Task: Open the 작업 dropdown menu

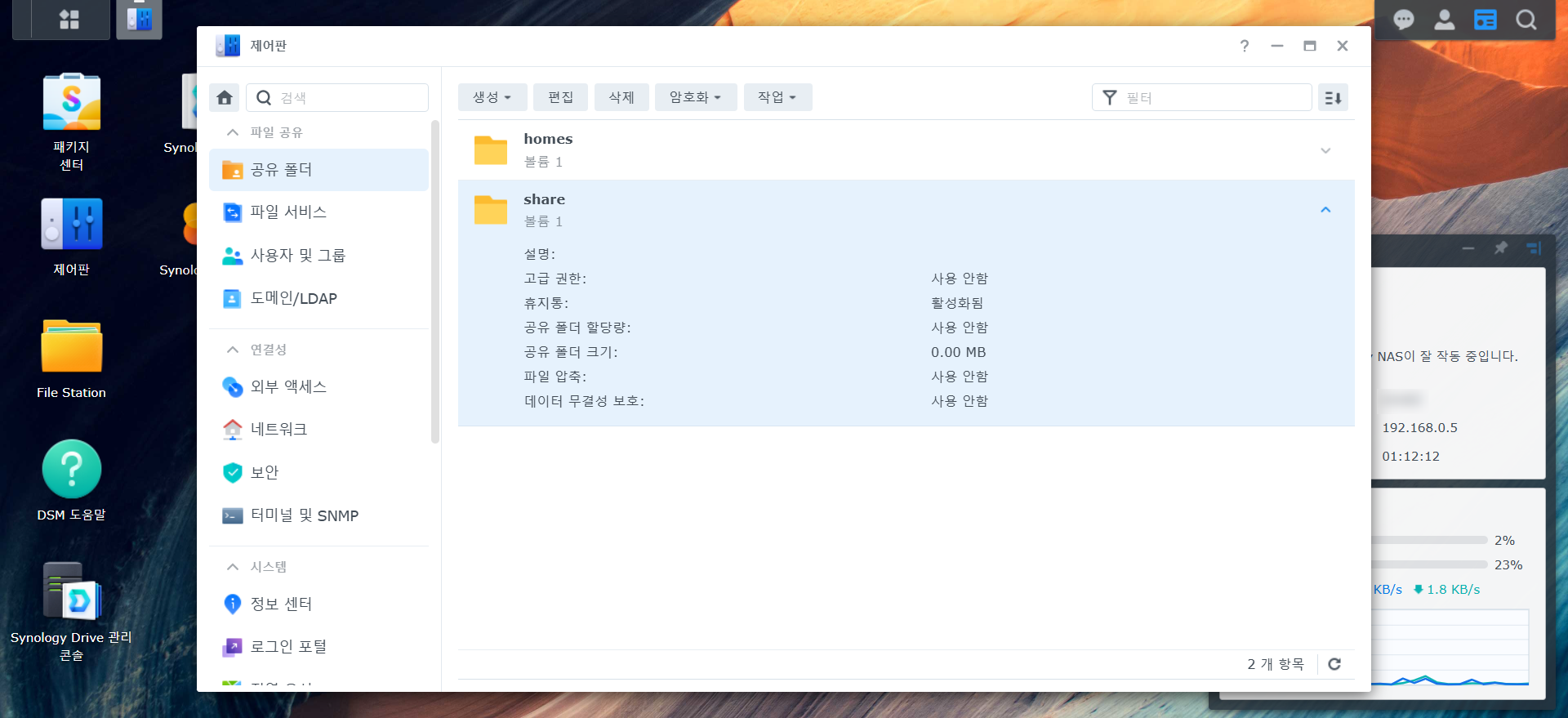Action: tap(777, 97)
